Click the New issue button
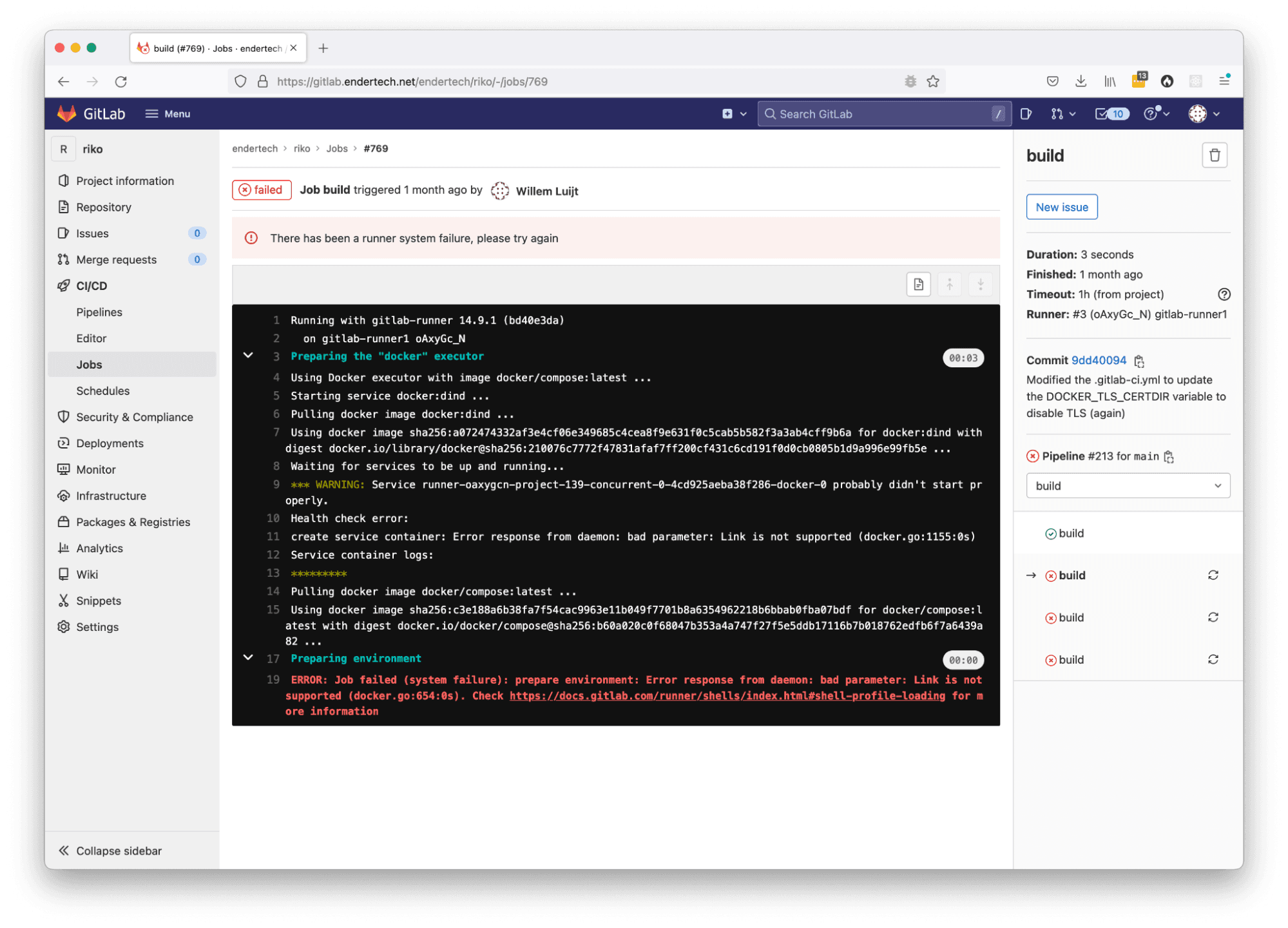1288x928 pixels. pos(1061,207)
